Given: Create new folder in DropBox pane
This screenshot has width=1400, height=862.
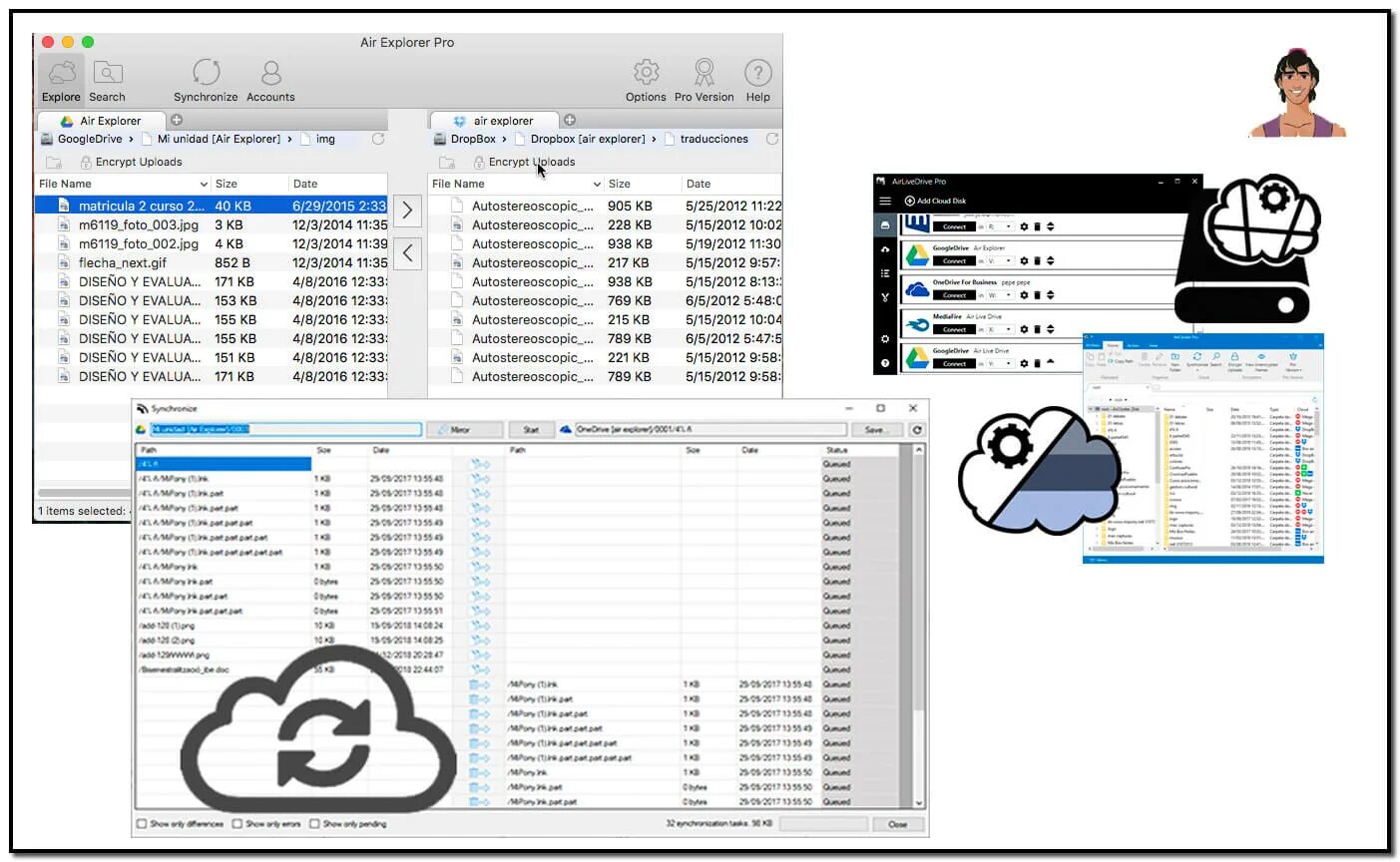Looking at the screenshot, I should 447,162.
